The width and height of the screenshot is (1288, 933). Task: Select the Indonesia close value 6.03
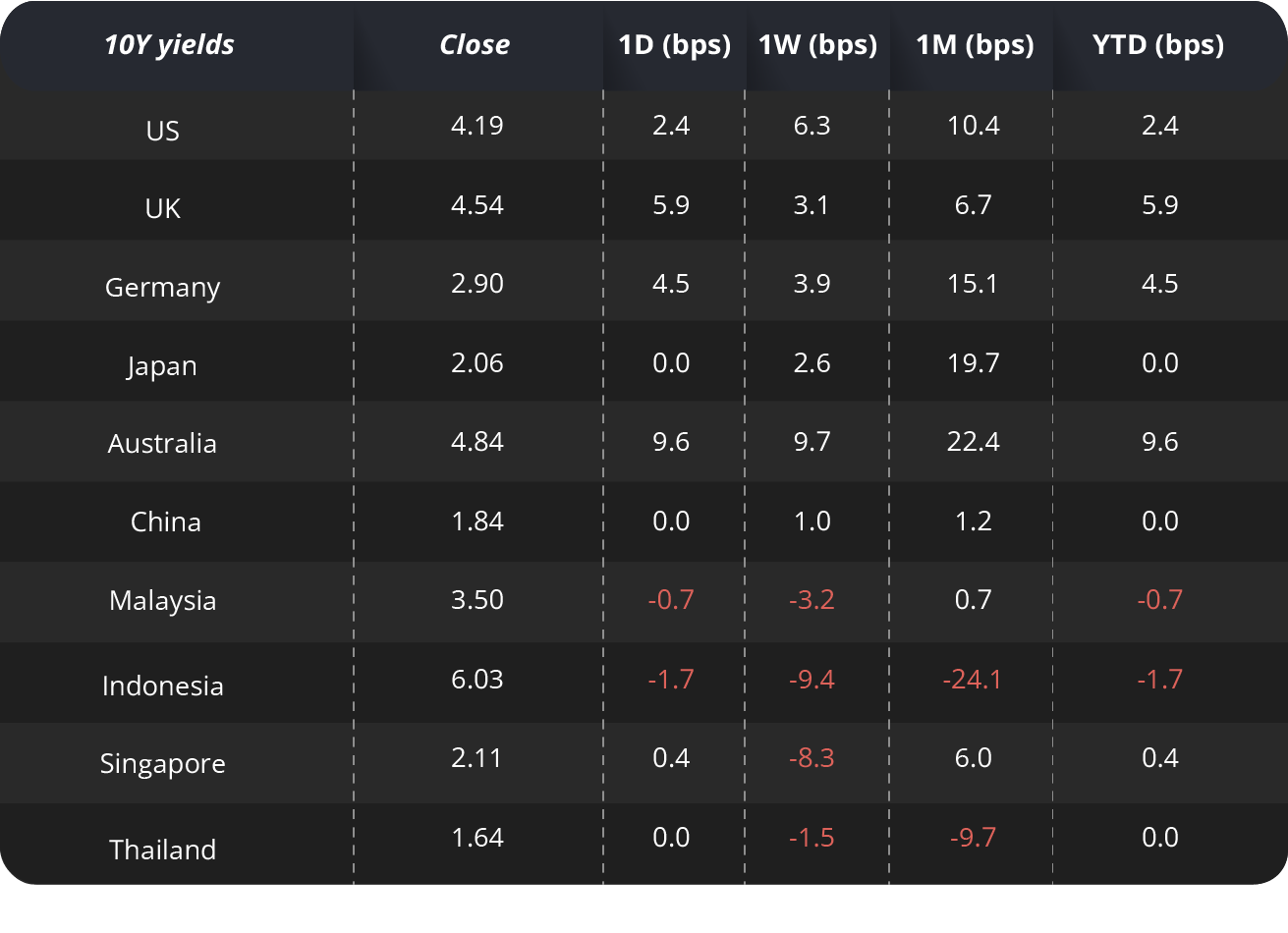pyautogui.click(x=477, y=680)
